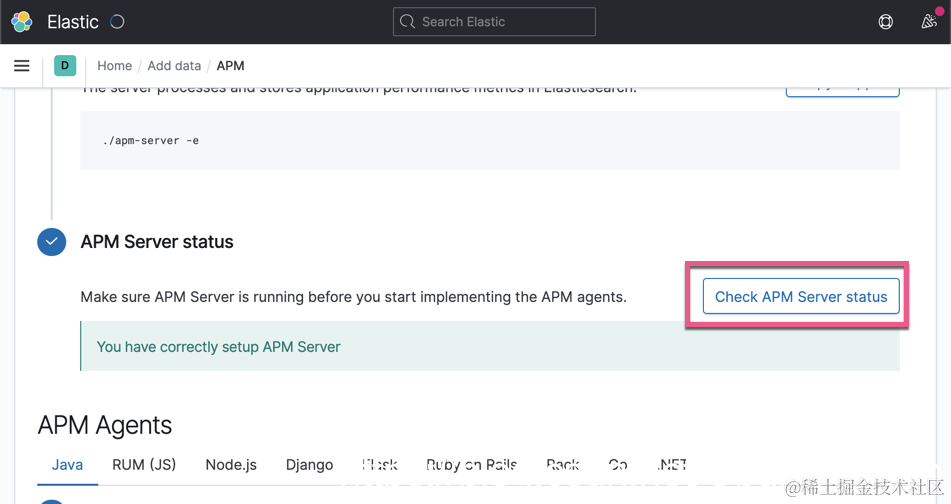951x504 pixels.
Task: Click the APM Agents heading
Action: [105, 425]
